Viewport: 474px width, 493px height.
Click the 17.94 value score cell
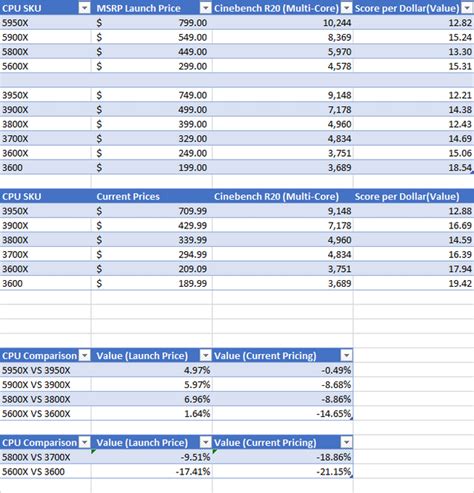click(414, 269)
